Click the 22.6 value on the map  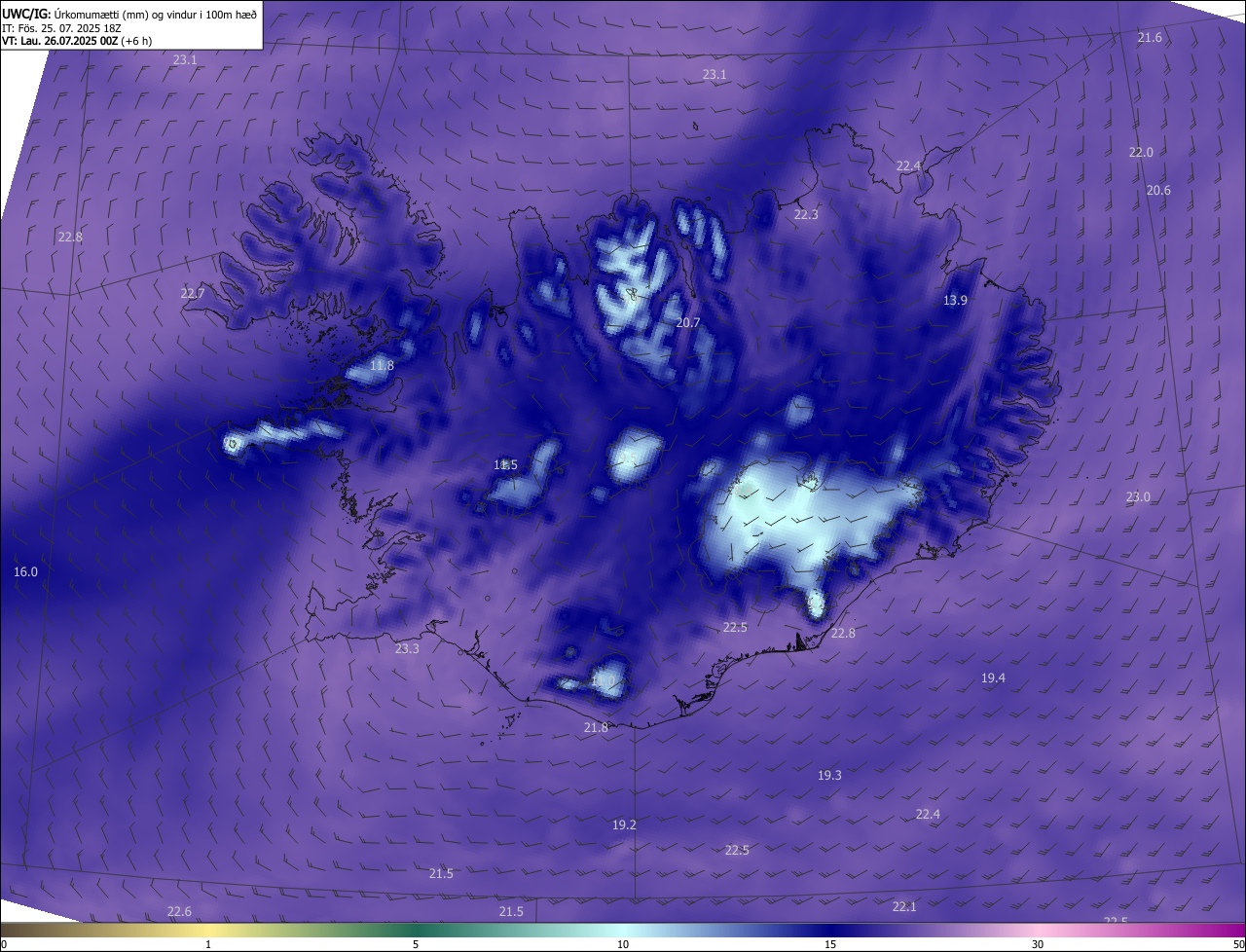pos(179,911)
